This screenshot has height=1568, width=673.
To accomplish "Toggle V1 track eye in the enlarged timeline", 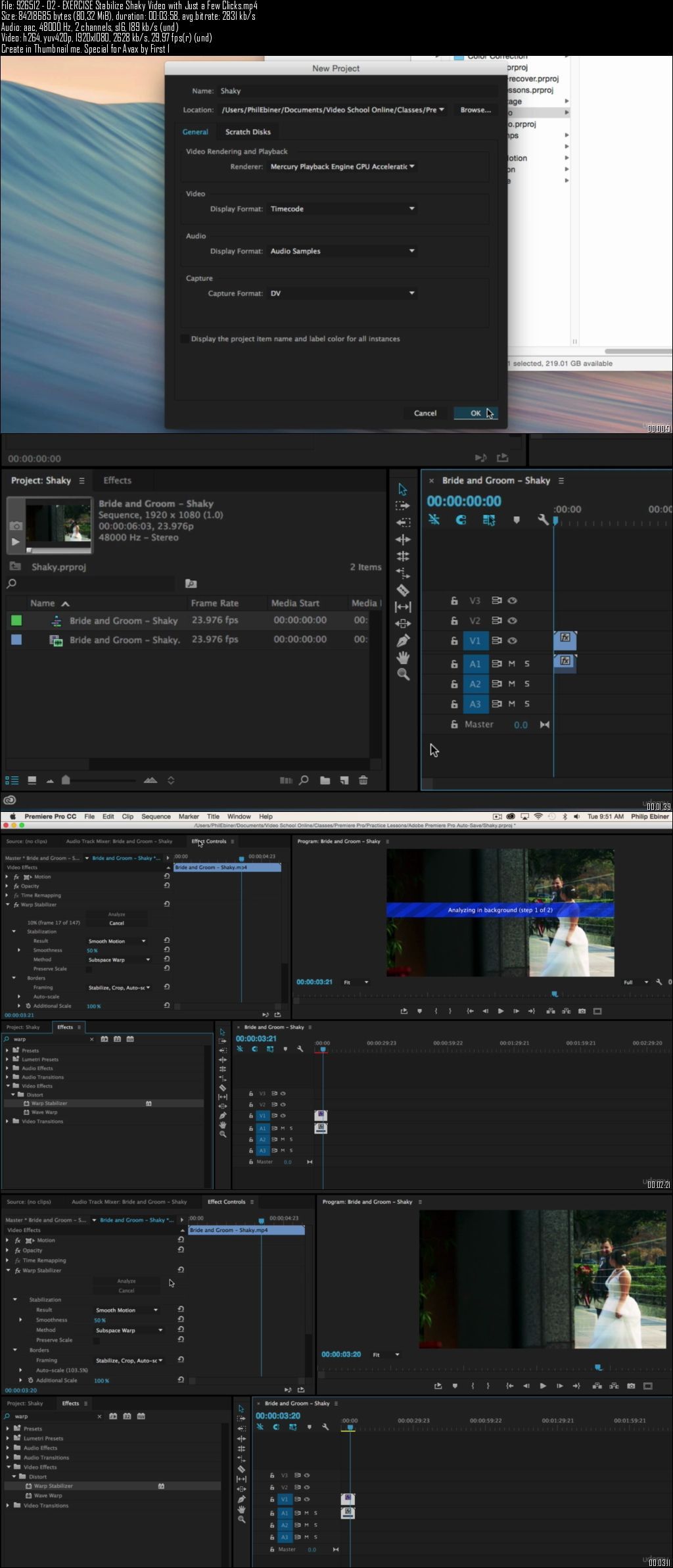I will pyautogui.click(x=512, y=640).
